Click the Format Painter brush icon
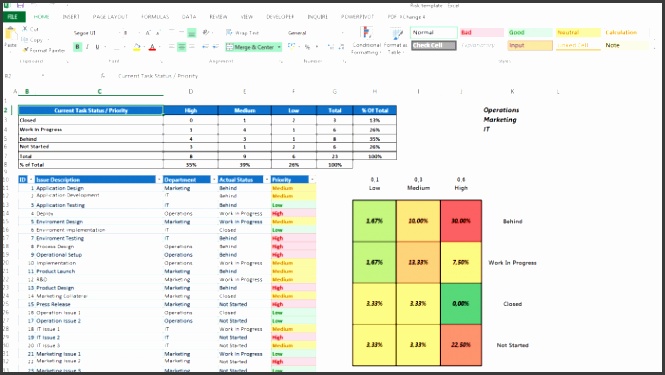 [x=25, y=50]
